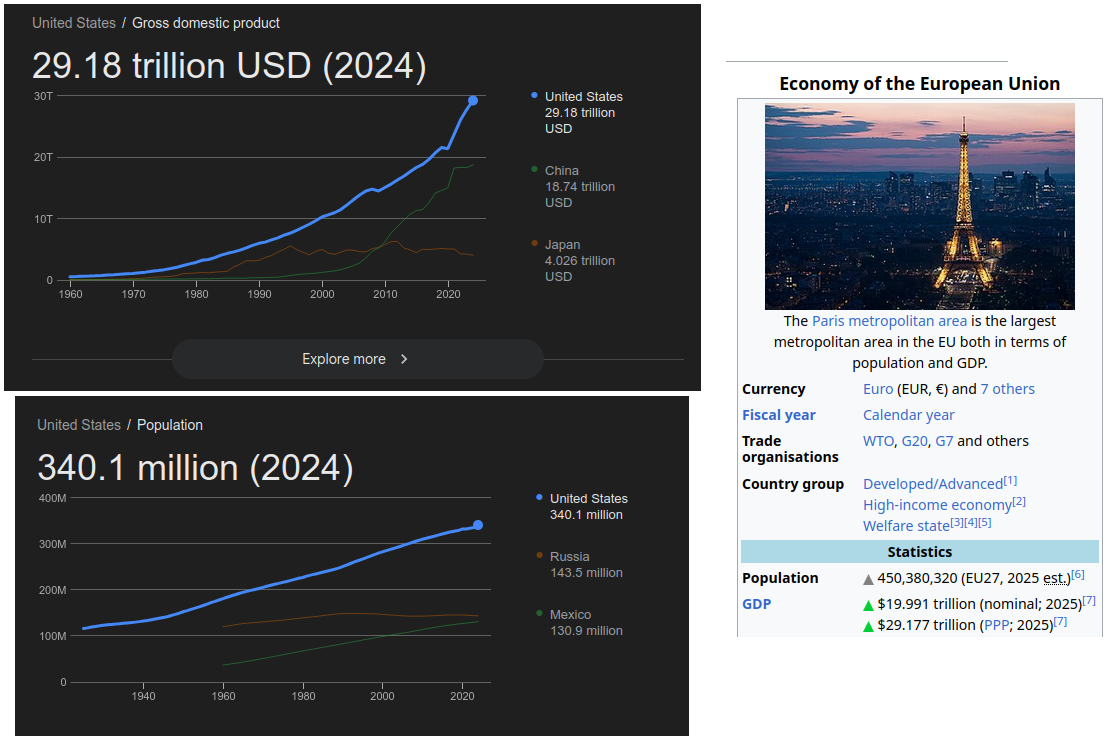Select the United States GDP legend dot
Image resolution: width=1109 pixels, height=743 pixels.
click(534, 95)
